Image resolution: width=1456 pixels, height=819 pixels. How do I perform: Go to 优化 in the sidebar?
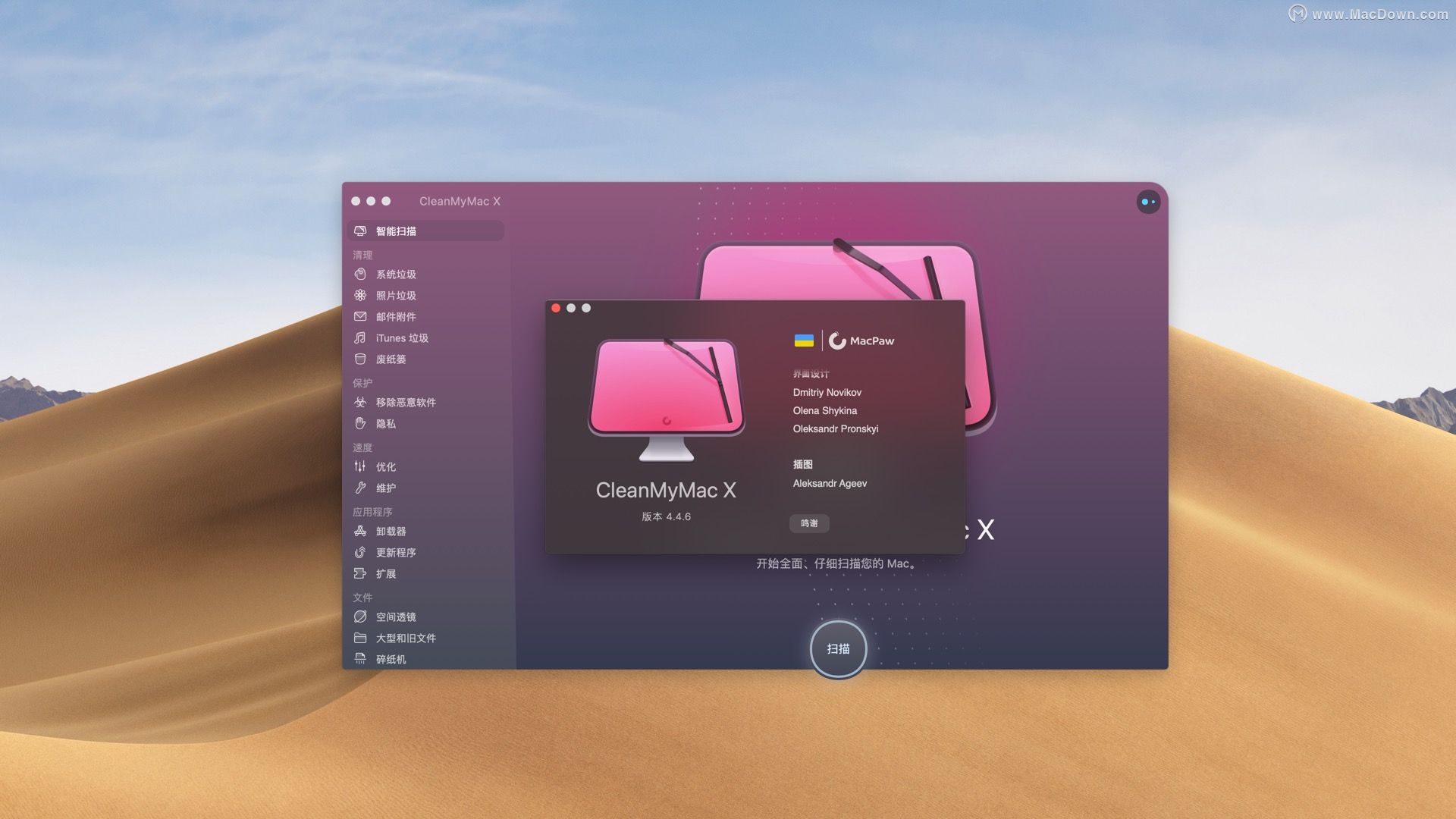pyautogui.click(x=425, y=466)
